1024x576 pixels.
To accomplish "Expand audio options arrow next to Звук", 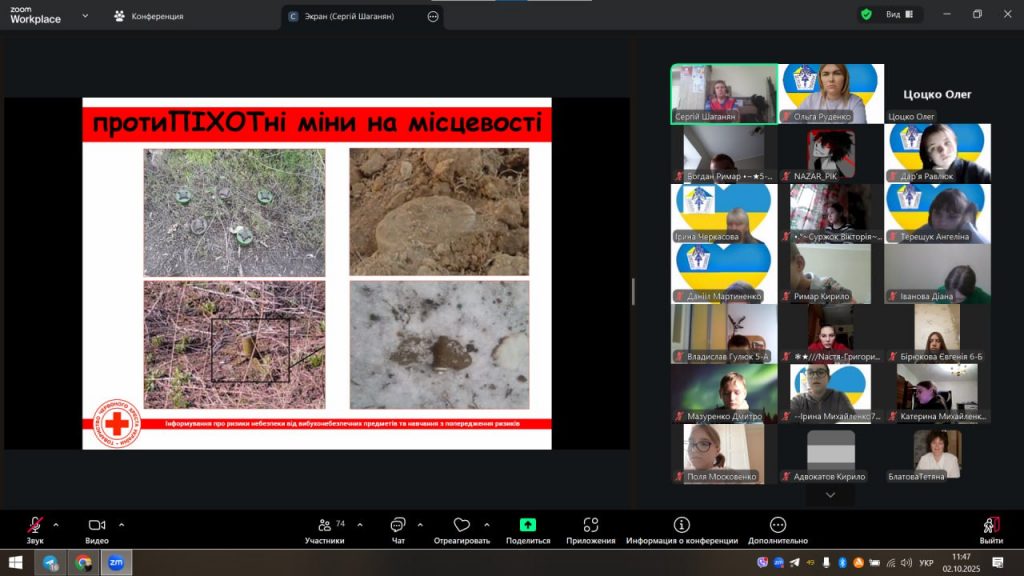I will click(56, 524).
